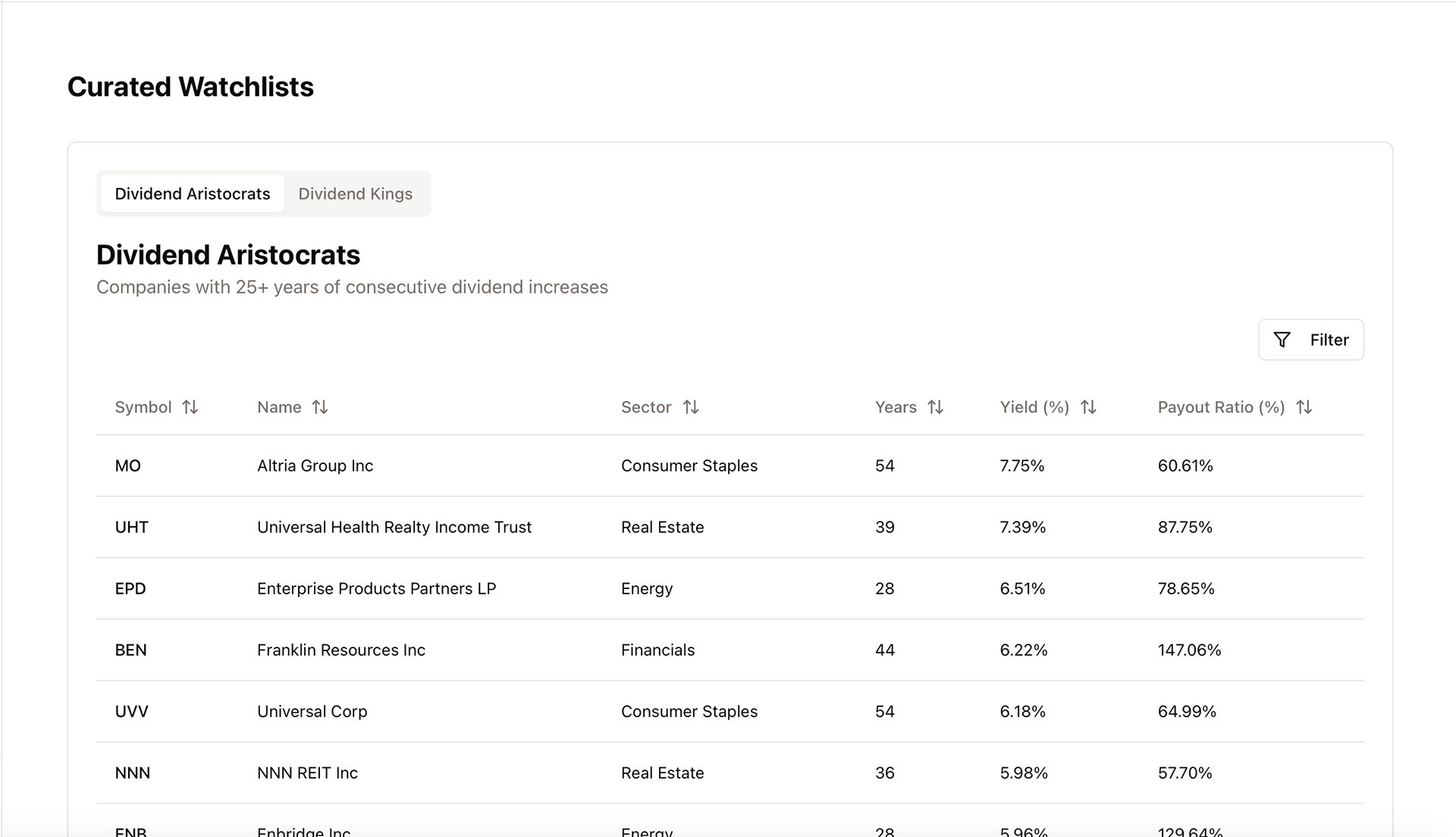The image size is (1456, 837).
Task: Select the MO symbol cell
Action: [127, 466]
